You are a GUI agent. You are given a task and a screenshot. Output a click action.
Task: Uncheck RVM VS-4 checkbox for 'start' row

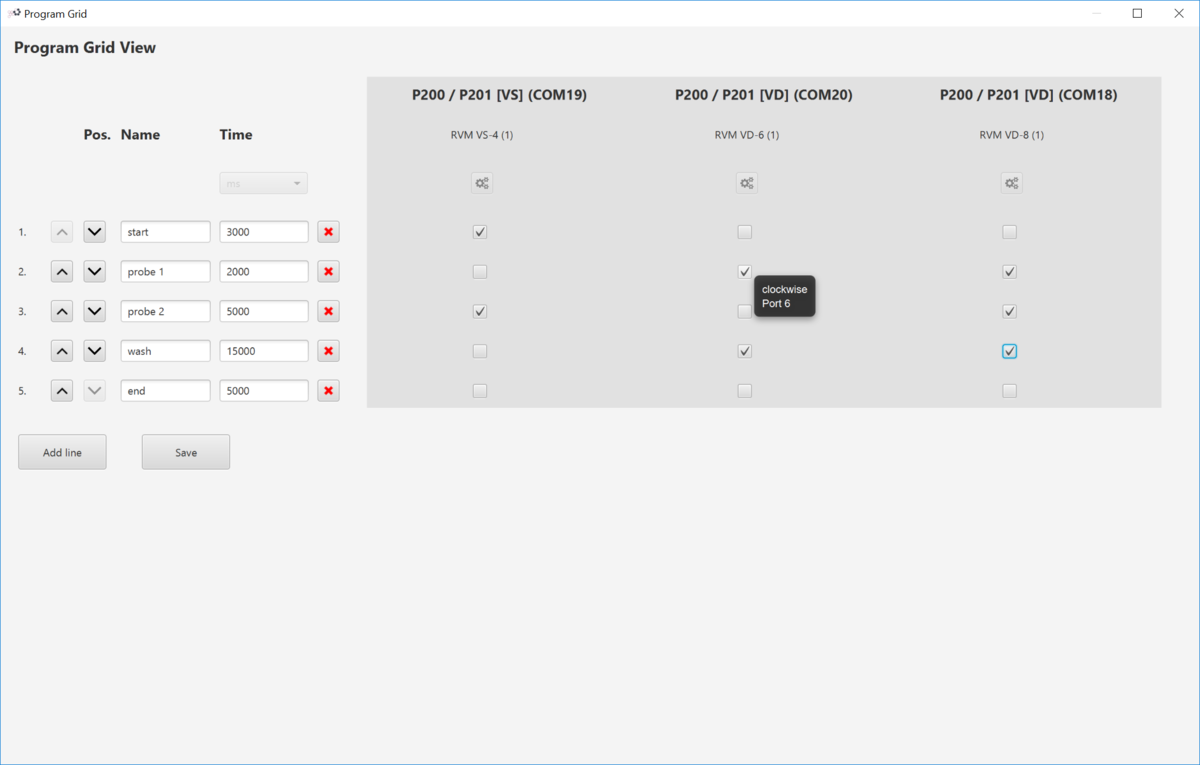coord(480,232)
